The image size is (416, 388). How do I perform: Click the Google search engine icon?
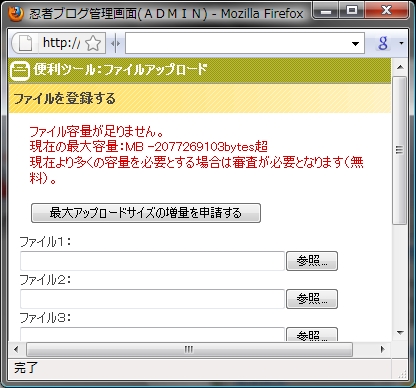point(383,43)
